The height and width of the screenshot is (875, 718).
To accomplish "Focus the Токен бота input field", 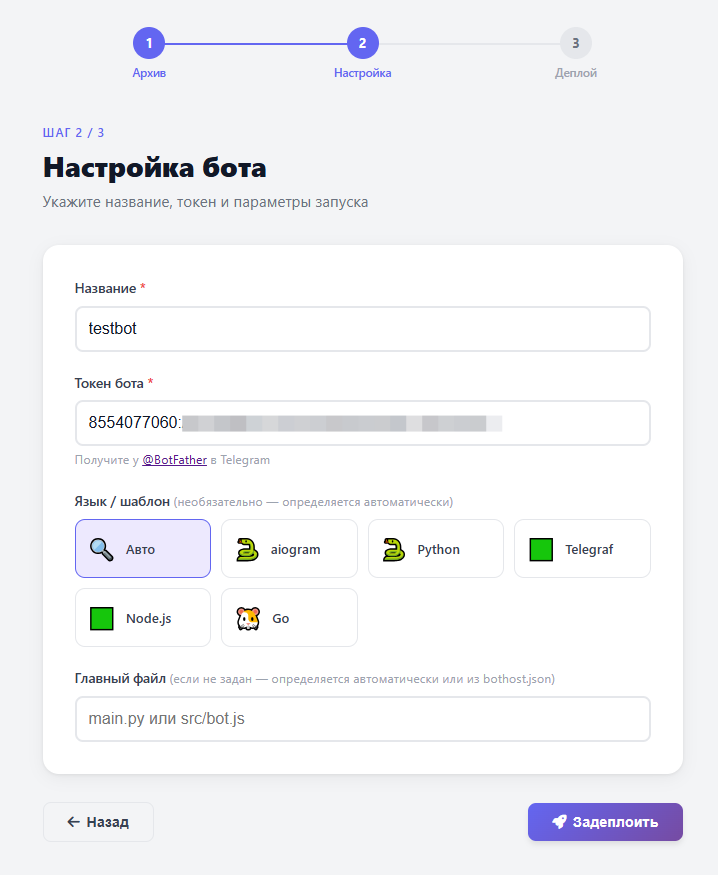I will (363, 423).
